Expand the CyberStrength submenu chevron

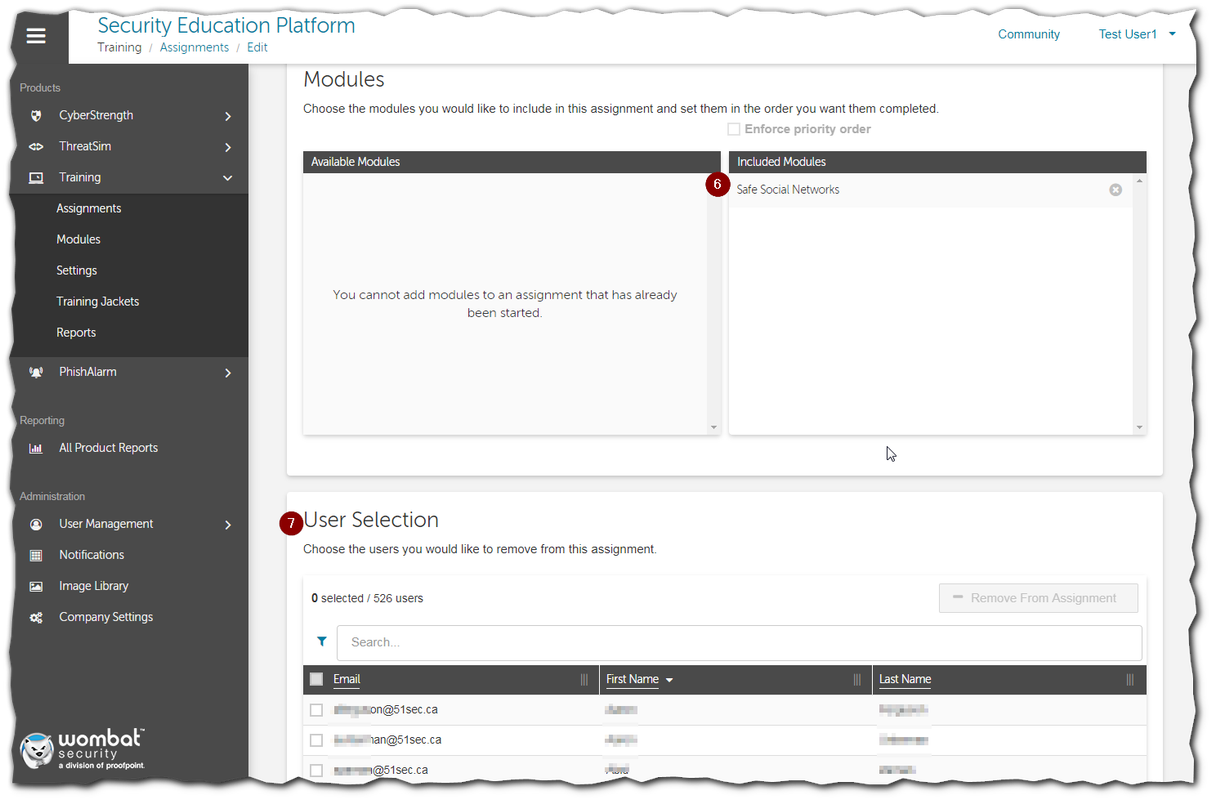click(x=228, y=116)
